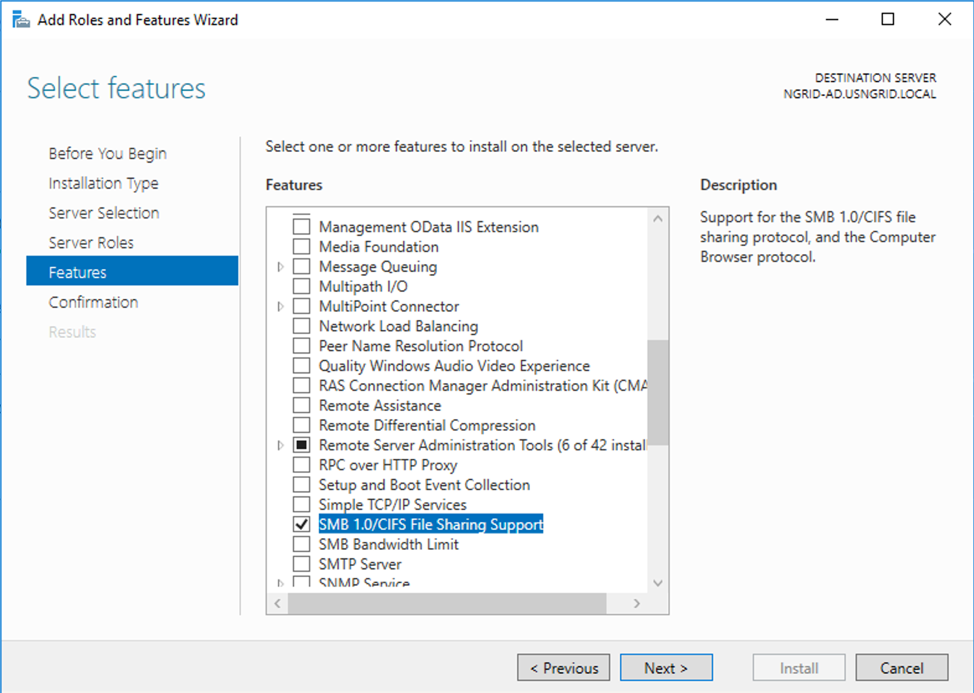This screenshot has width=974, height=693.
Task: Click the wizard icon in title bar
Action: [21, 20]
